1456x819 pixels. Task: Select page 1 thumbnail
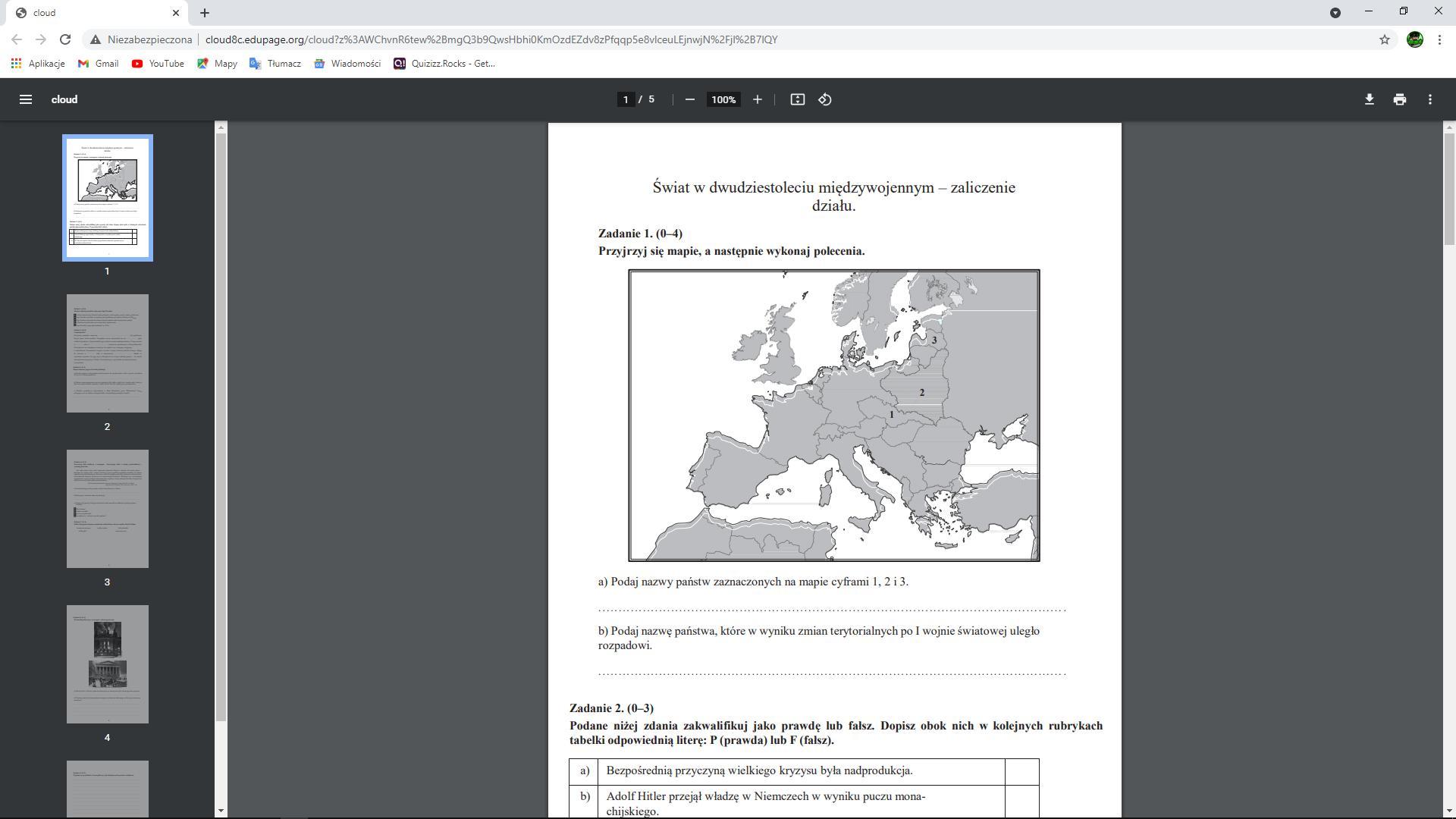[x=107, y=198]
